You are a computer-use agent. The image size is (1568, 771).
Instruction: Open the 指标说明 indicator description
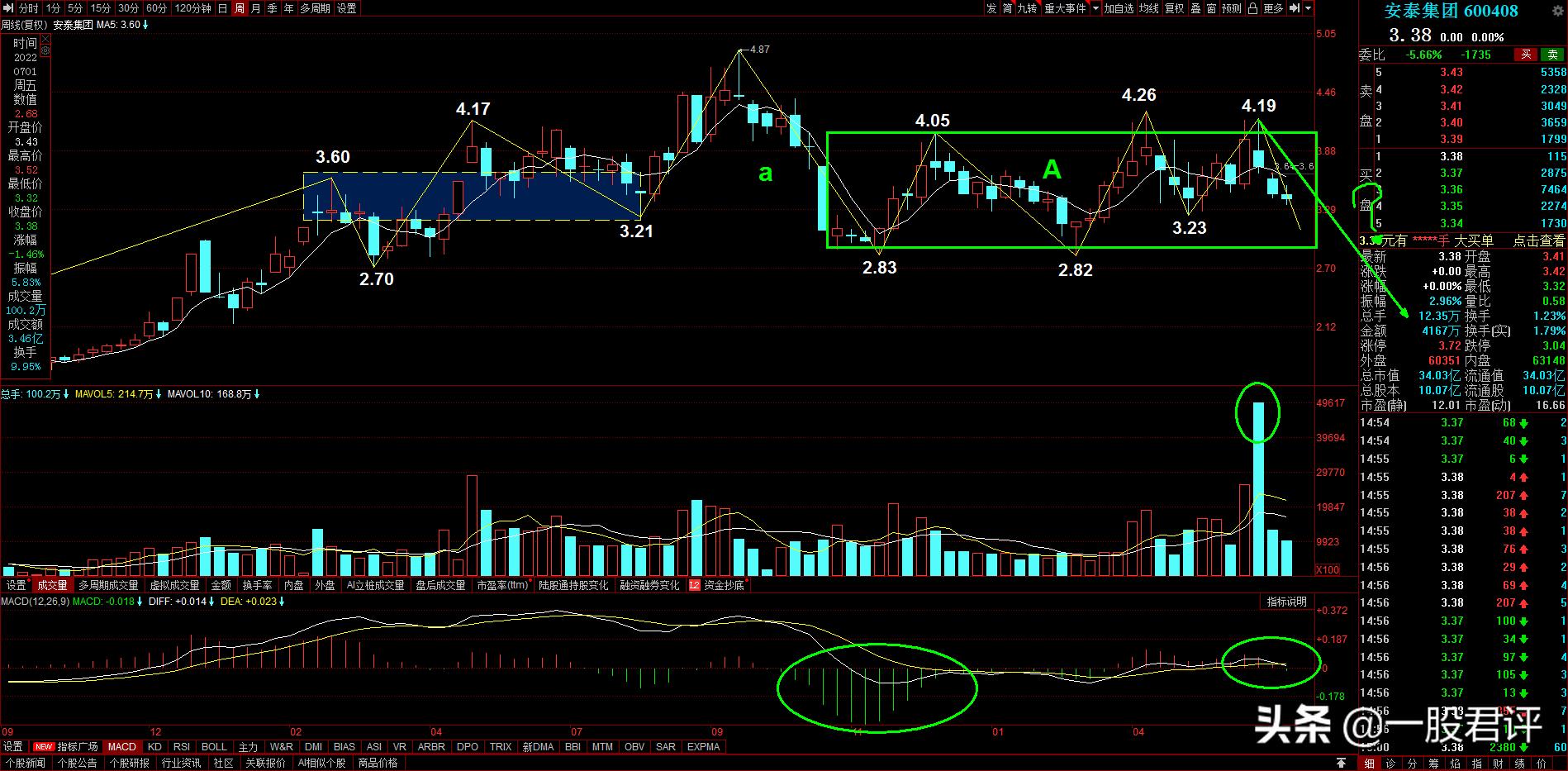click(1288, 602)
